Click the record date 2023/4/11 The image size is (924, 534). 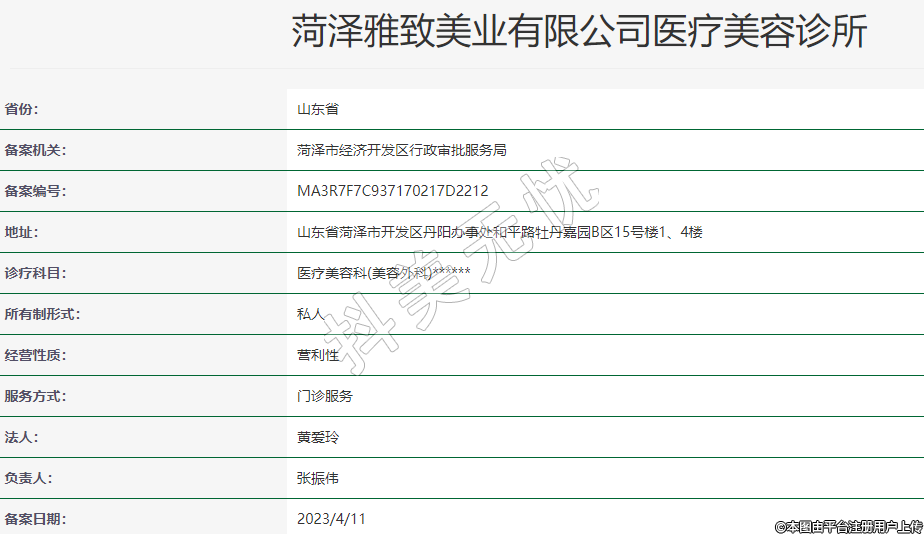tap(332, 519)
